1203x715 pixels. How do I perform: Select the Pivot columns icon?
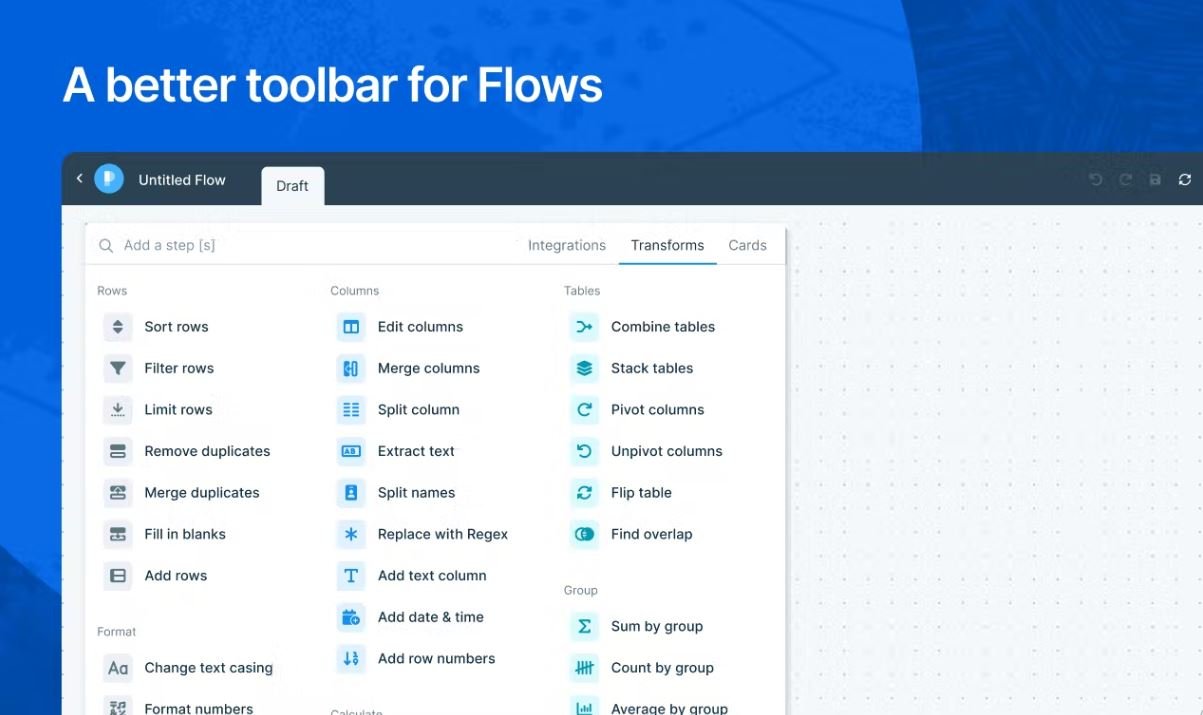click(584, 409)
